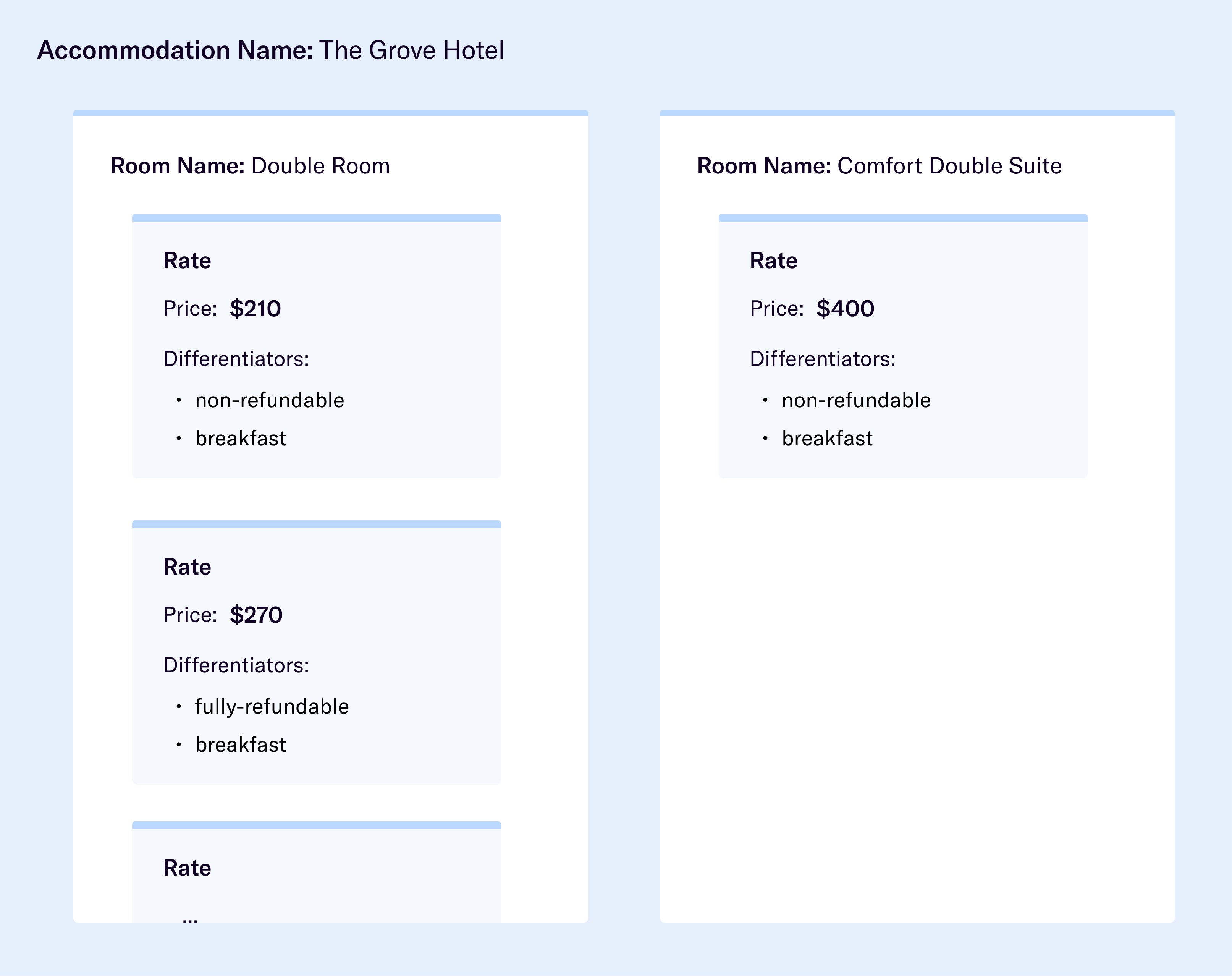The image size is (1232, 976).
Task: Click Rate heading in $270 card
Action: [188, 567]
